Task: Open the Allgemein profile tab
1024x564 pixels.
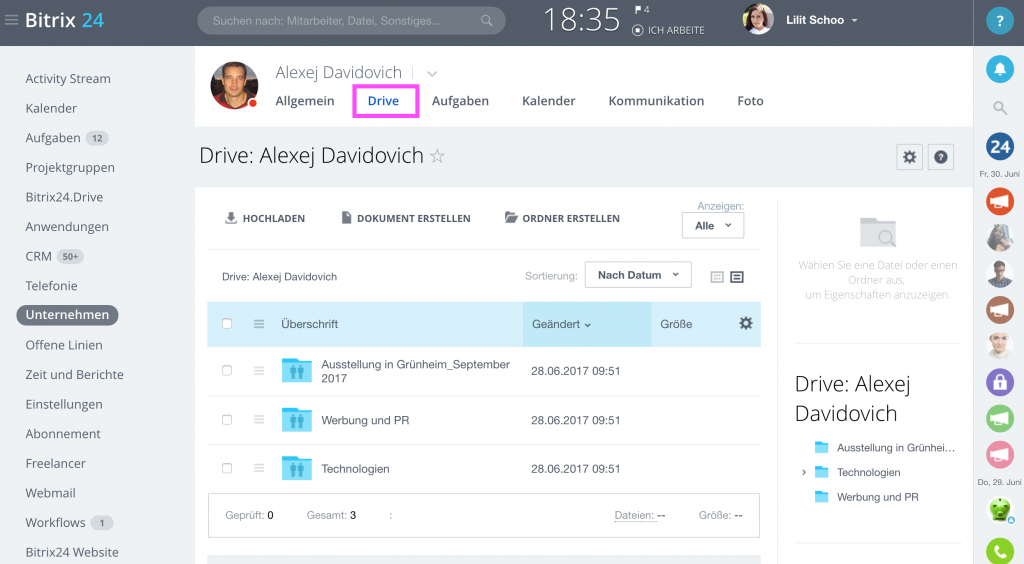Action: click(x=304, y=101)
